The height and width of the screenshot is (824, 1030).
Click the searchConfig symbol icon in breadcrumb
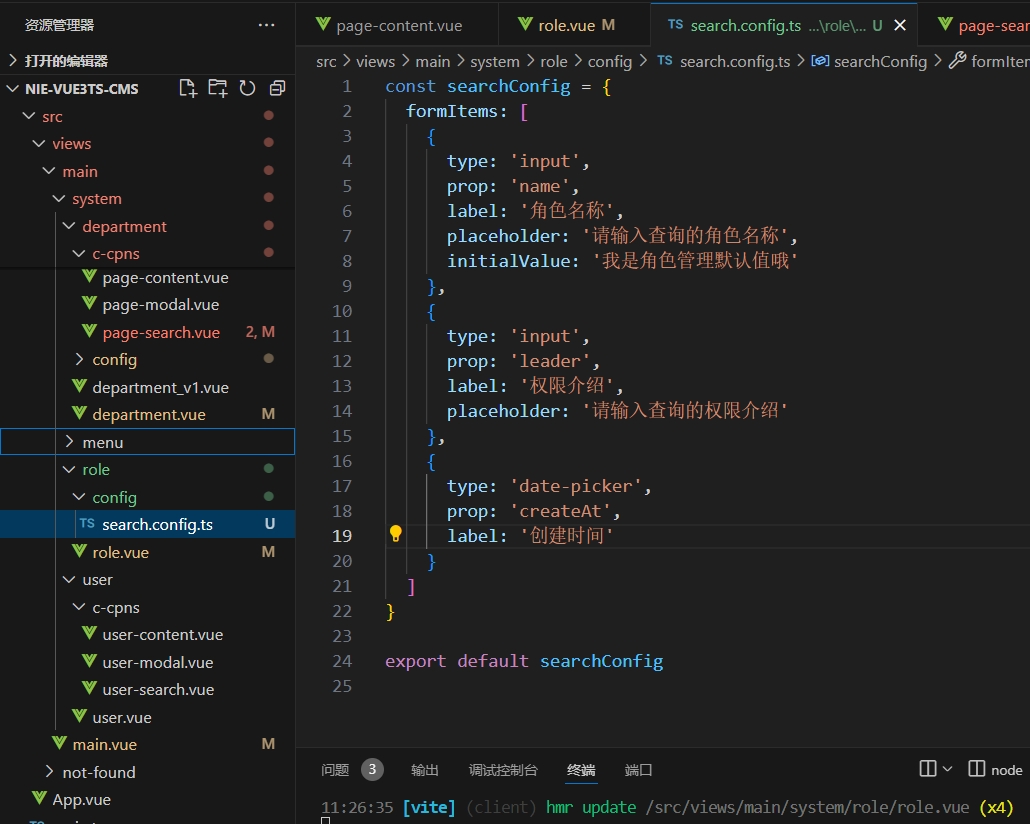[x=820, y=61]
